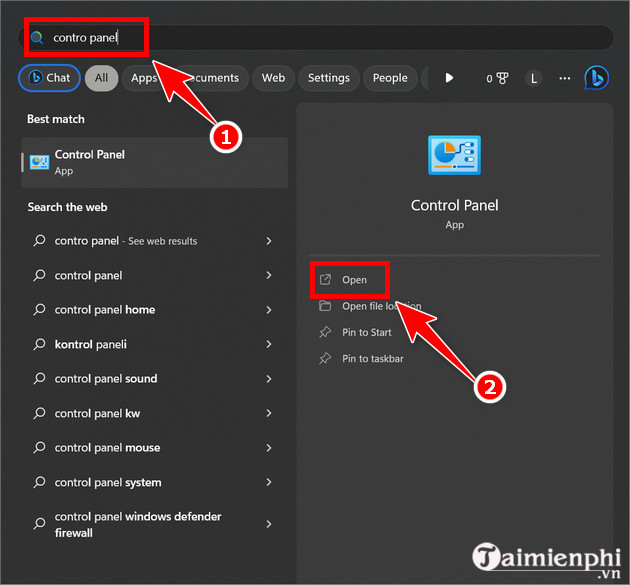Click the Pin to taskbar pin icon
This screenshot has height=585, width=630.
click(324, 358)
